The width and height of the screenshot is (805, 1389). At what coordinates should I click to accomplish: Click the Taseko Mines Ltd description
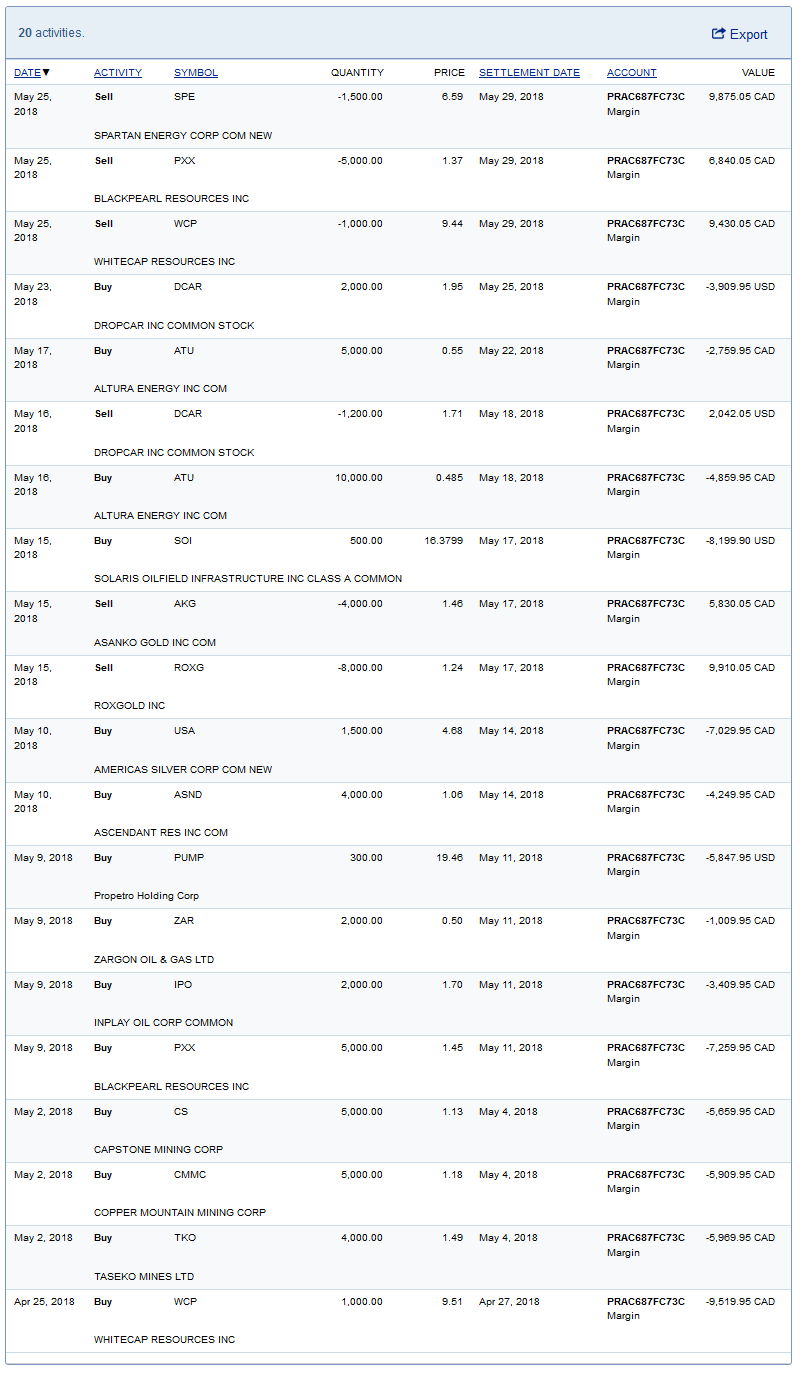[144, 1277]
